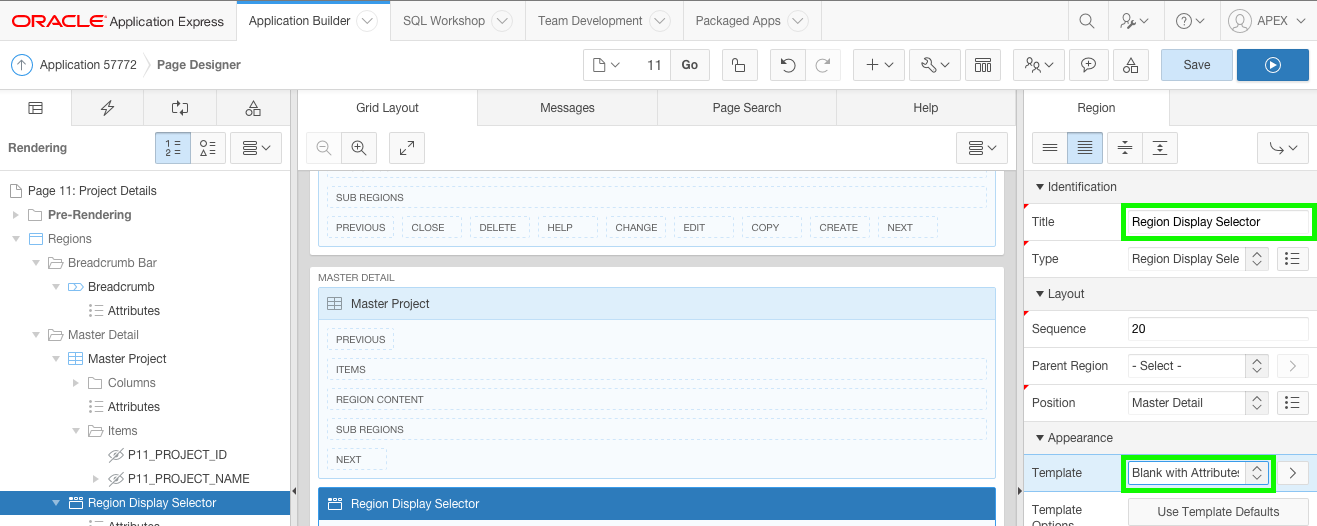Open the administration user-key menu icon

[x=1134, y=20]
